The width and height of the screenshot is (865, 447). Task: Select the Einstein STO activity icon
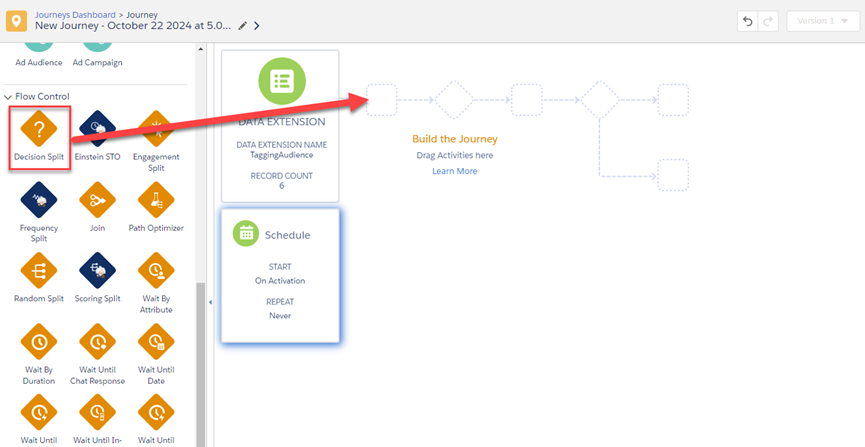pos(98,129)
